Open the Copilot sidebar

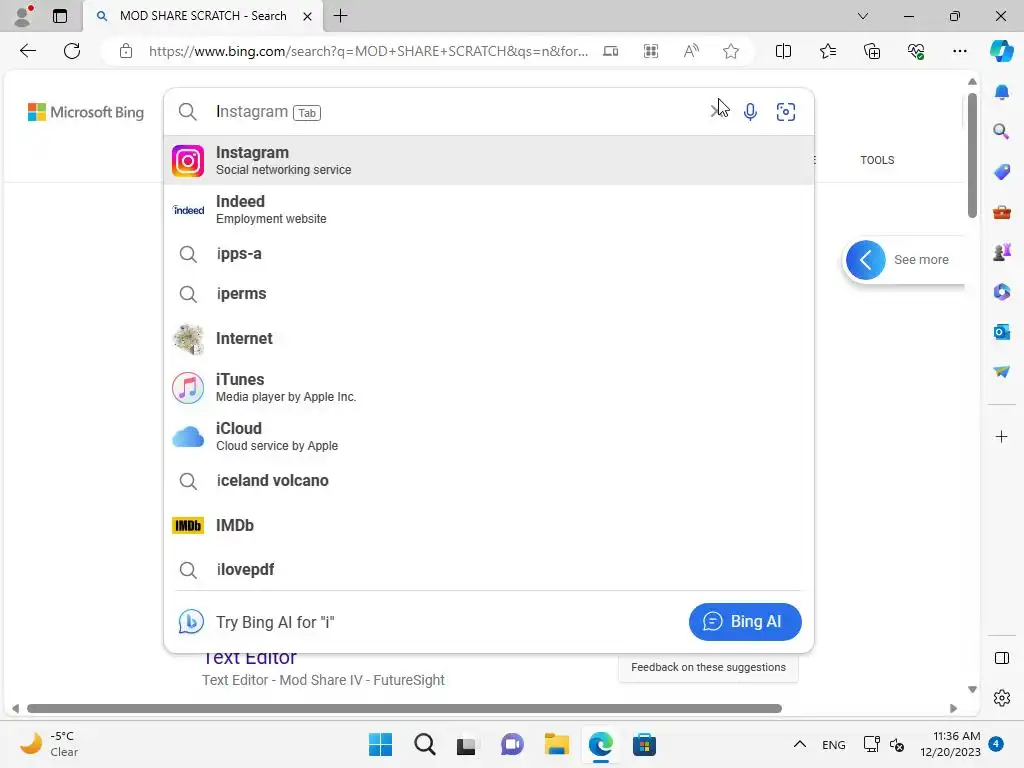pos(1001,51)
